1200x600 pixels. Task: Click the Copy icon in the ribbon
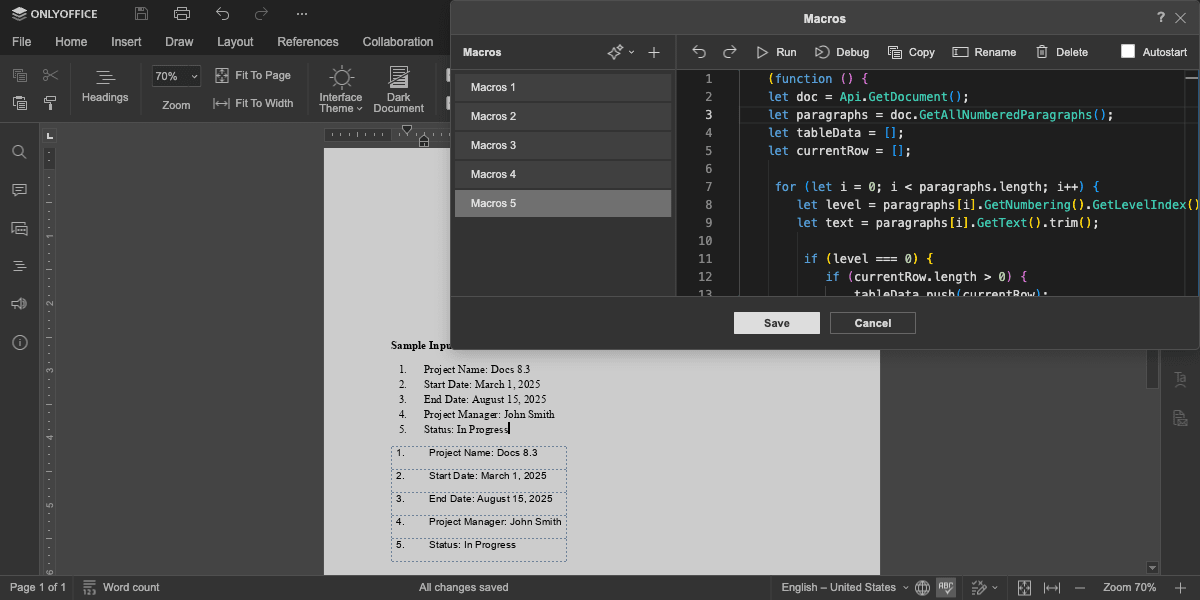coord(20,75)
